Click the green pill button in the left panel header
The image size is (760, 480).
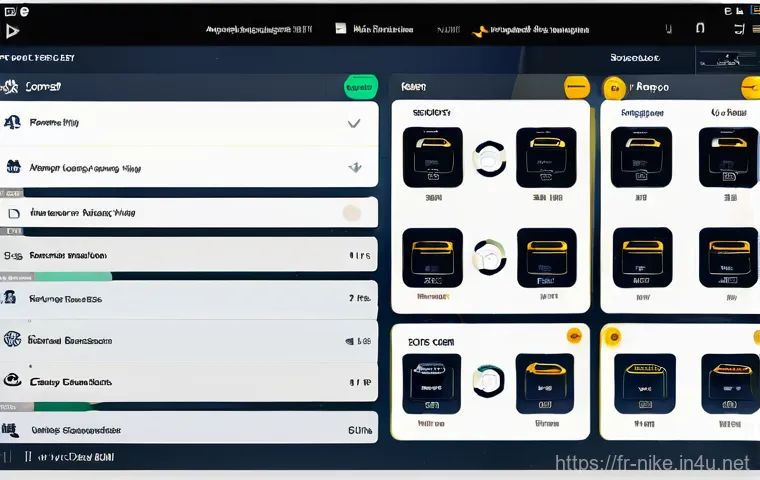tap(361, 87)
